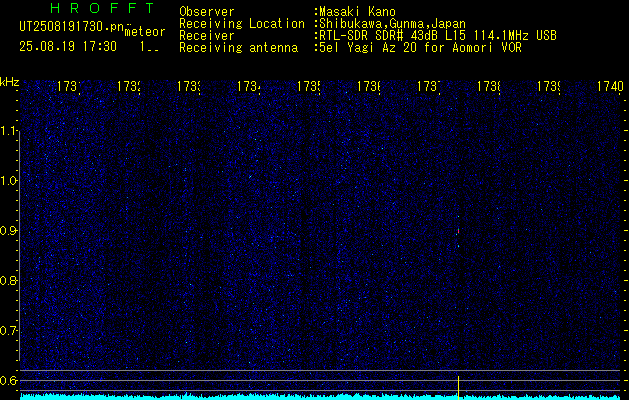
Task: Select the filename UT2508191730.pn text
Action: click(71, 27)
